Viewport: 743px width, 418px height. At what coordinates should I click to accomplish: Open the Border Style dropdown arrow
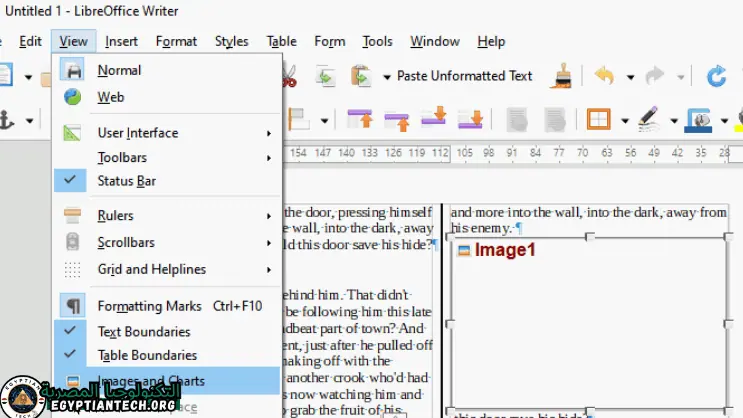click(x=674, y=121)
